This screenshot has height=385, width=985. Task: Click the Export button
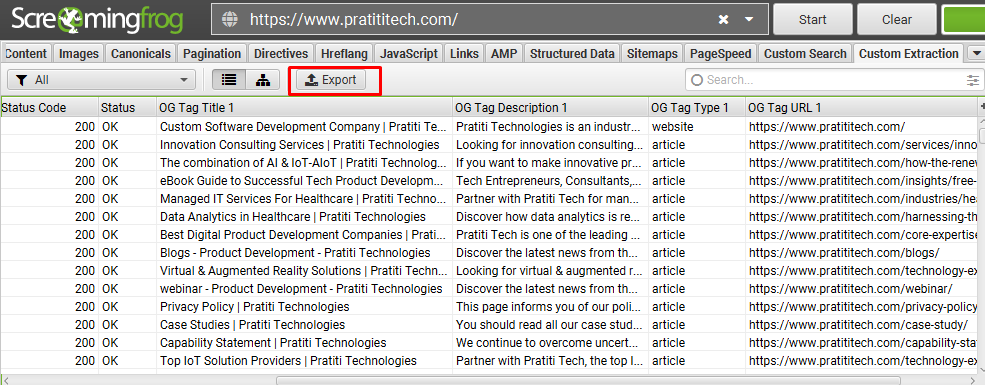[x=330, y=80]
